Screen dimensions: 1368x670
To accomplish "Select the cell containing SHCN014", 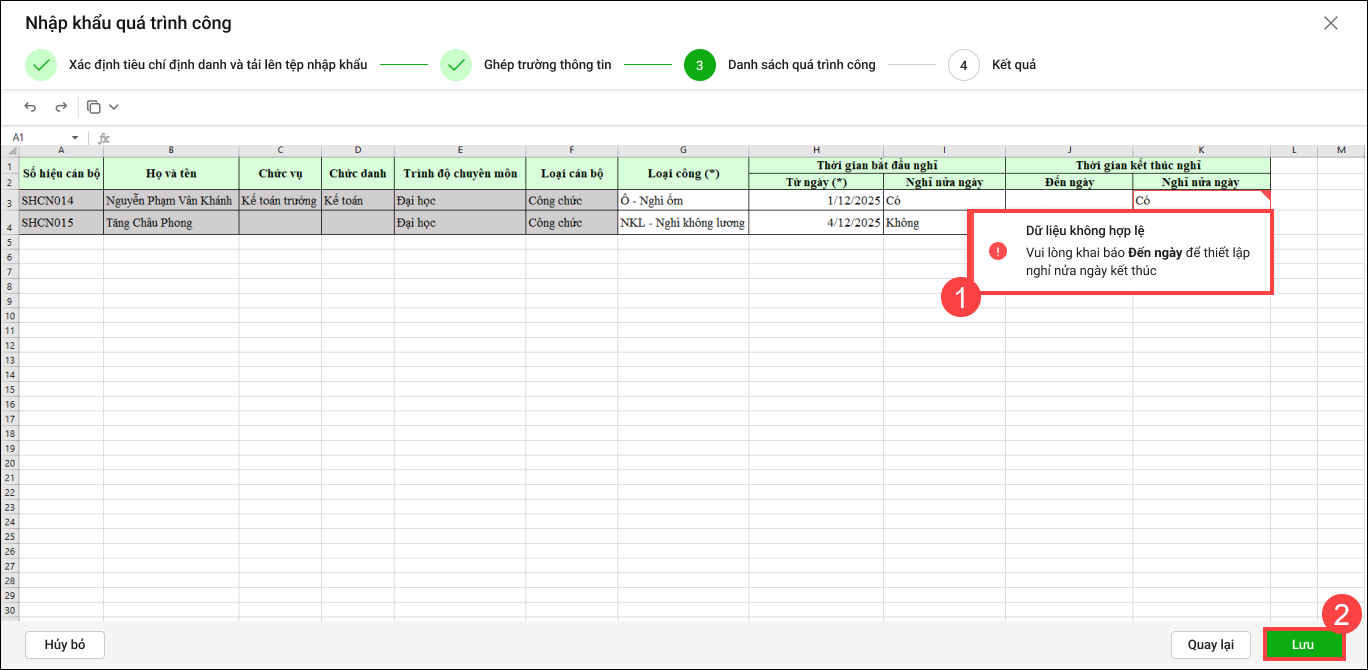I will coord(61,201).
